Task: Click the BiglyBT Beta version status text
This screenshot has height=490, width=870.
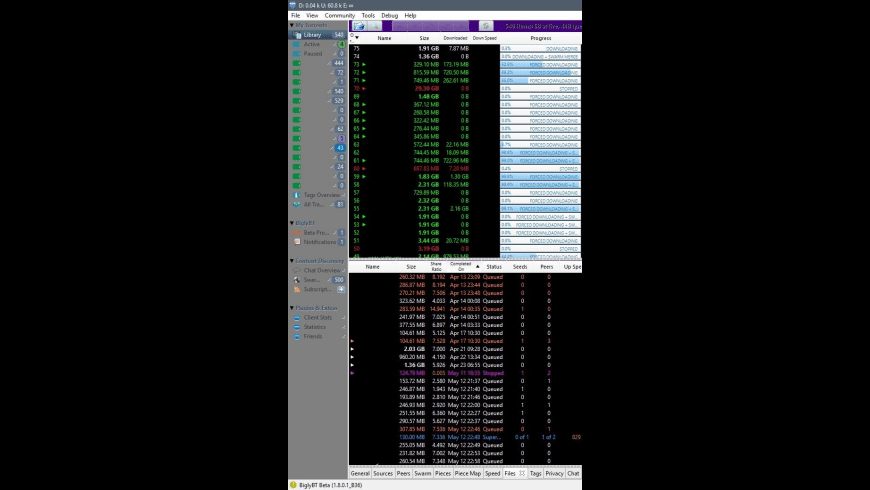Action: pyautogui.click(x=331, y=485)
